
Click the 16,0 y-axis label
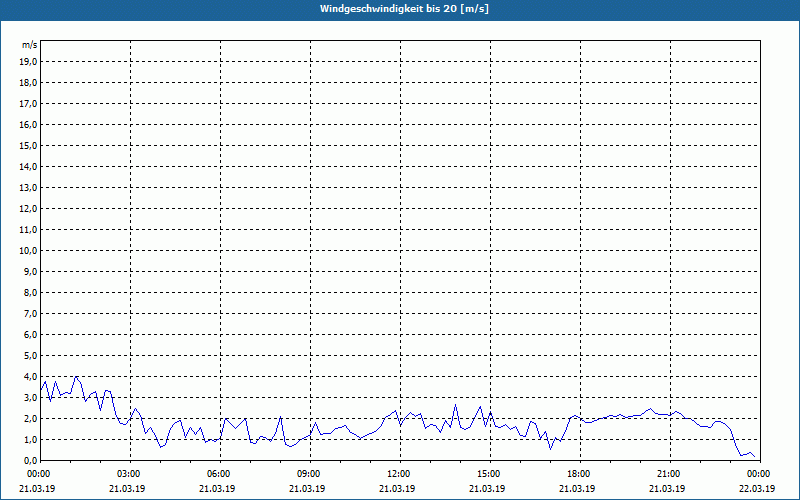30,124
